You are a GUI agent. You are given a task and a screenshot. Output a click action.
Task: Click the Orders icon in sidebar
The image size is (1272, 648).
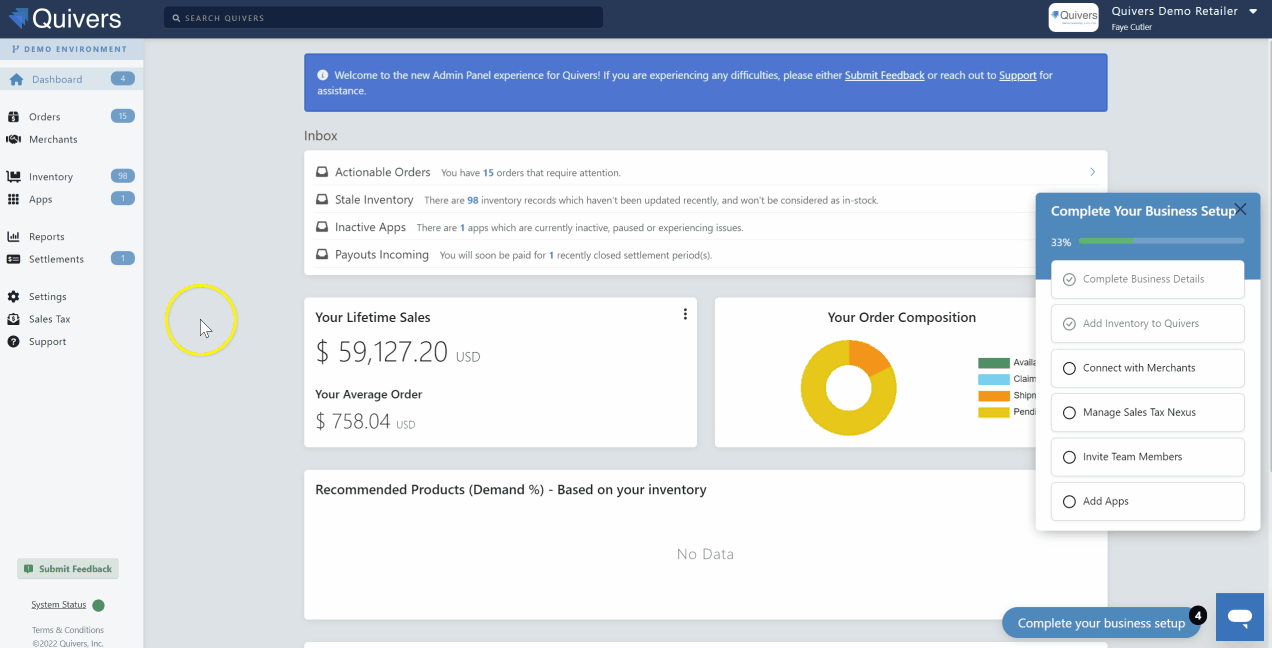pyautogui.click(x=14, y=117)
